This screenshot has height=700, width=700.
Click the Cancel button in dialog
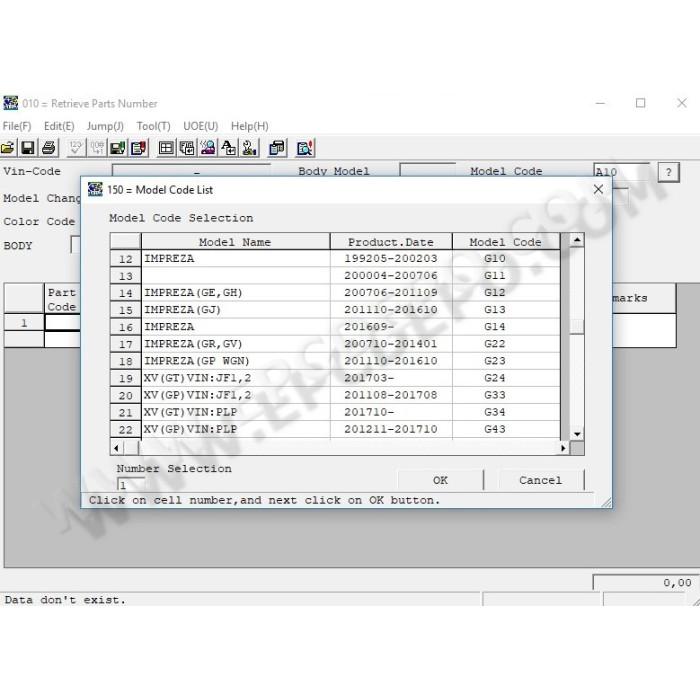pos(541,480)
